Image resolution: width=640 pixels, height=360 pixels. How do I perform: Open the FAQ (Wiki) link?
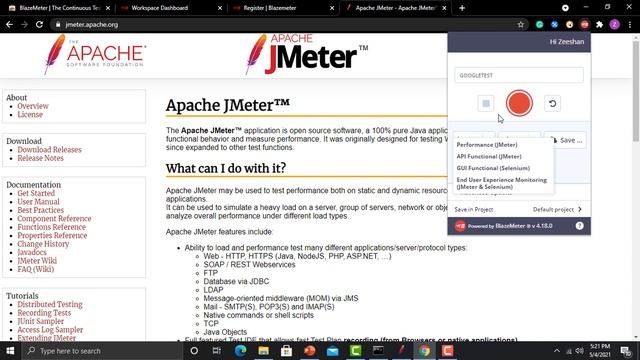(36, 269)
